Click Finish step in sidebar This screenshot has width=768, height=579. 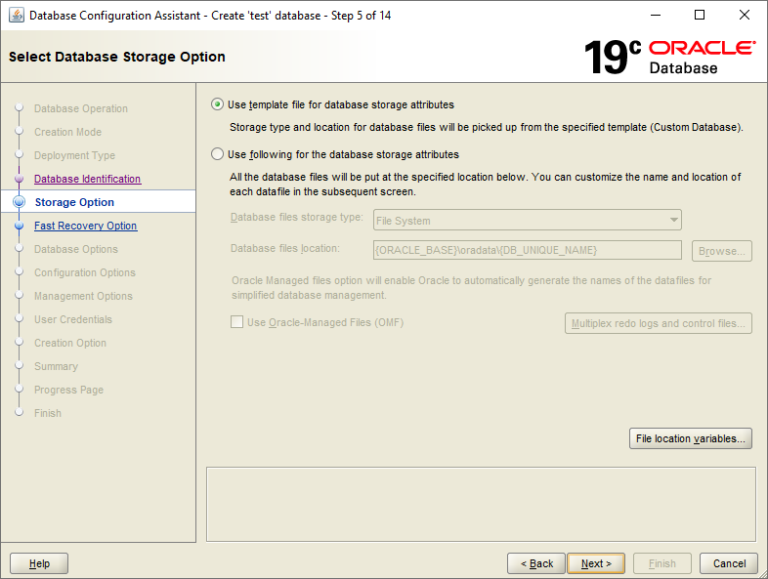48,413
